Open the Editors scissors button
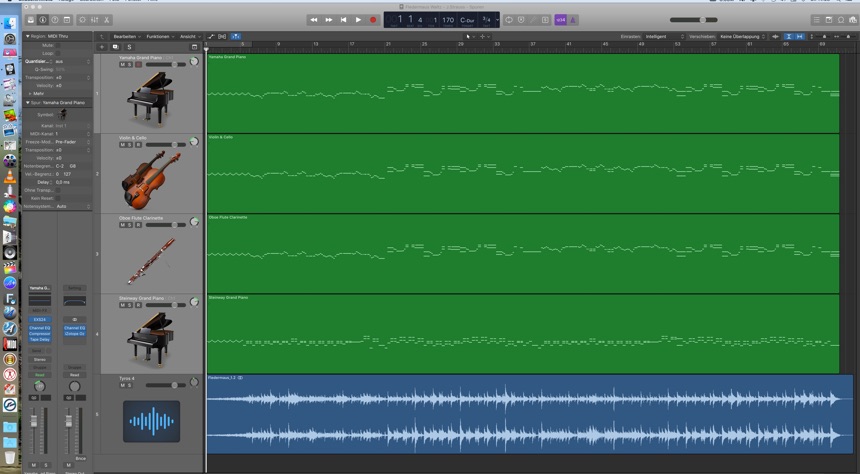This screenshot has height=474, width=860. click(x=106, y=20)
